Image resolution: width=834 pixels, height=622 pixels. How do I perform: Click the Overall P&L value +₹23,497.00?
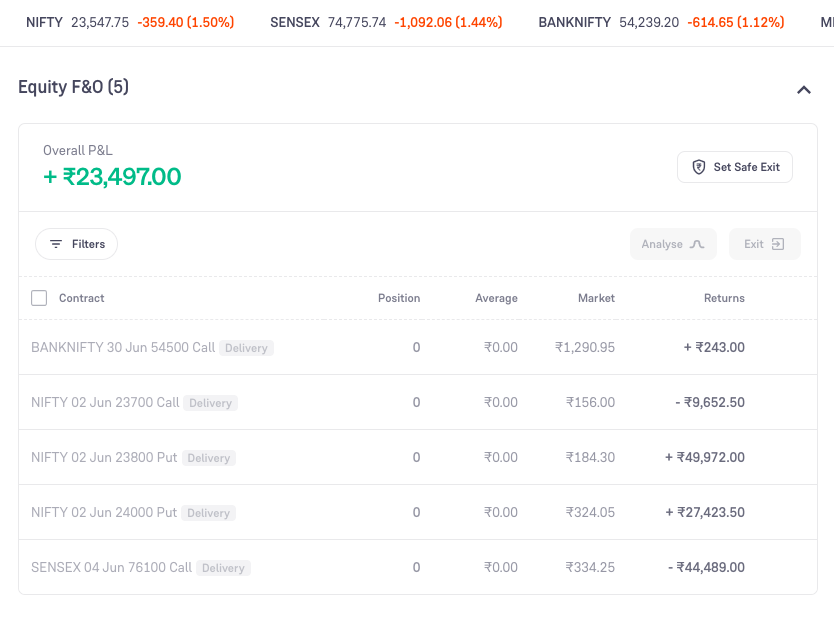(112, 177)
